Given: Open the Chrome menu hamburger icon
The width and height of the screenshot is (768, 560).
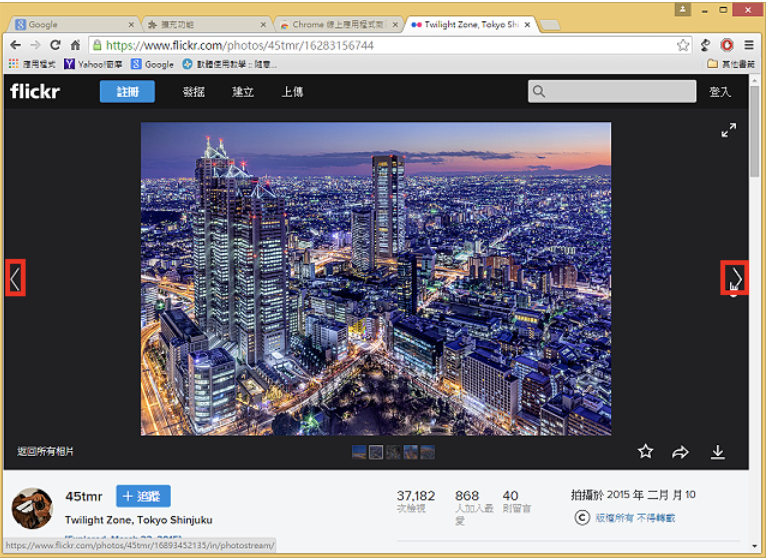Looking at the screenshot, I should pyautogui.click(x=749, y=45).
